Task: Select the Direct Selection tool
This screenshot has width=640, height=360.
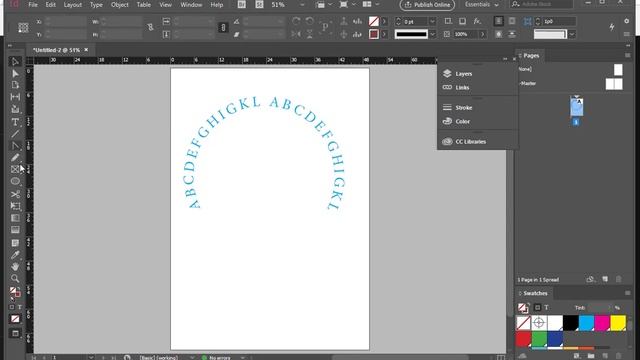Action: (15, 73)
